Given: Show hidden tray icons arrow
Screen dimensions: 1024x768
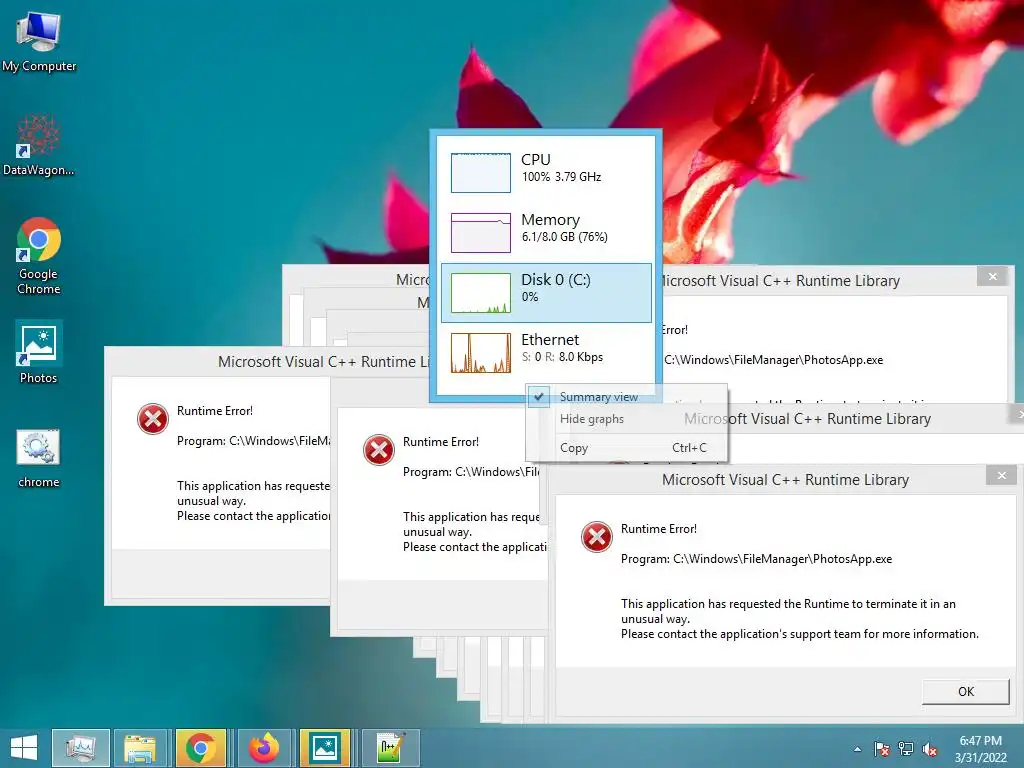Looking at the screenshot, I should tap(857, 749).
